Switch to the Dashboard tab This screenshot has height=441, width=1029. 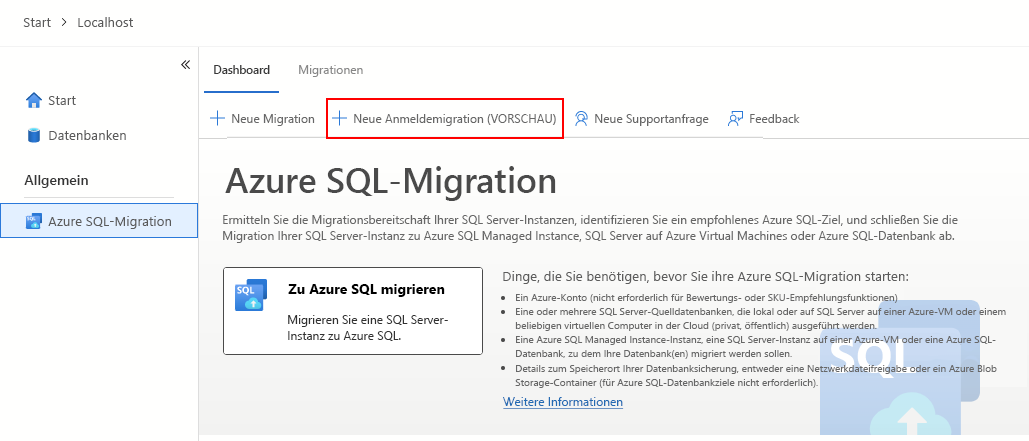(x=242, y=70)
